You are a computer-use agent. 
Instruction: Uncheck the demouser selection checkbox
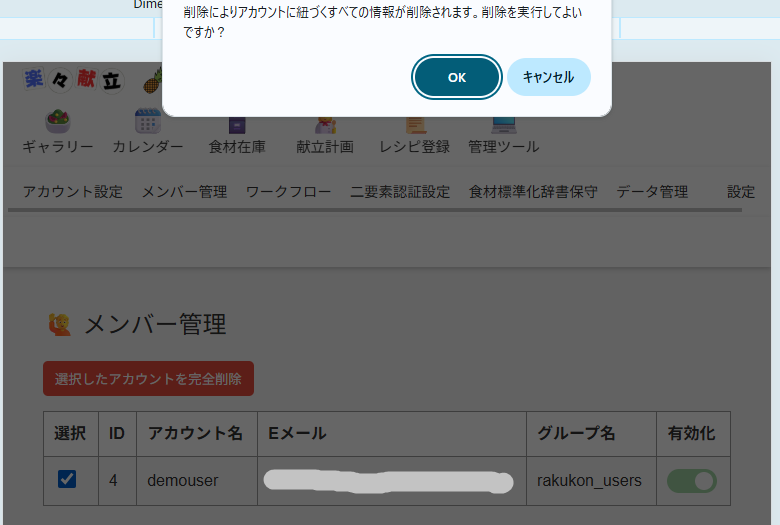(x=67, y=479)
